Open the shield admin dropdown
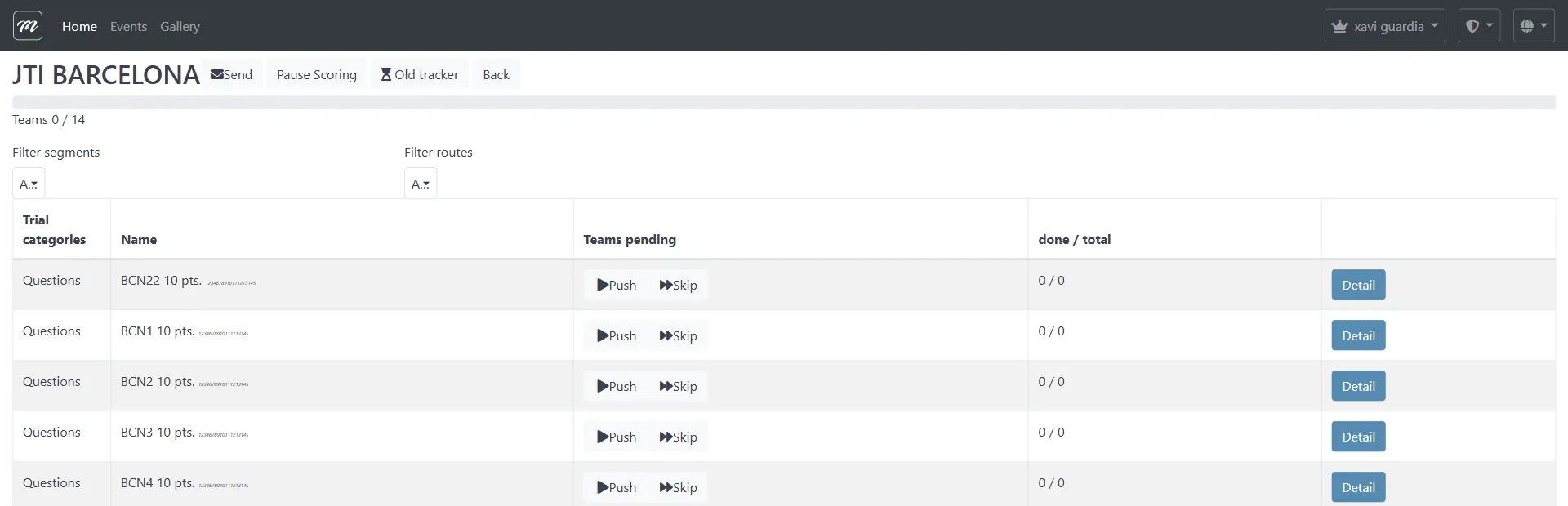Image resolution: width=1568 pixels, height=506 pixels. point(1479,26)
